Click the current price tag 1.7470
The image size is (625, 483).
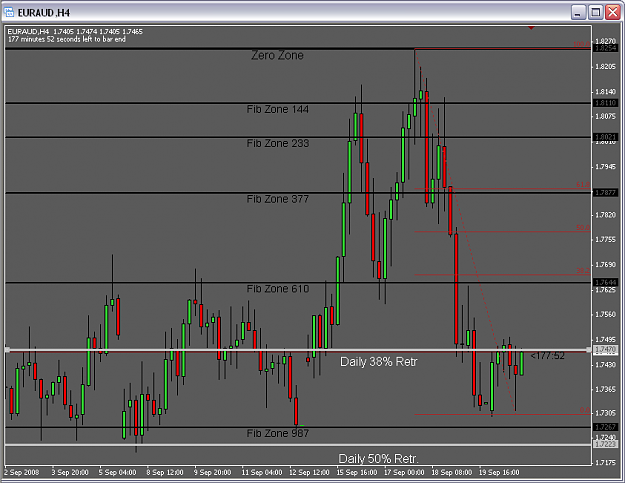[x=605, y=350]
